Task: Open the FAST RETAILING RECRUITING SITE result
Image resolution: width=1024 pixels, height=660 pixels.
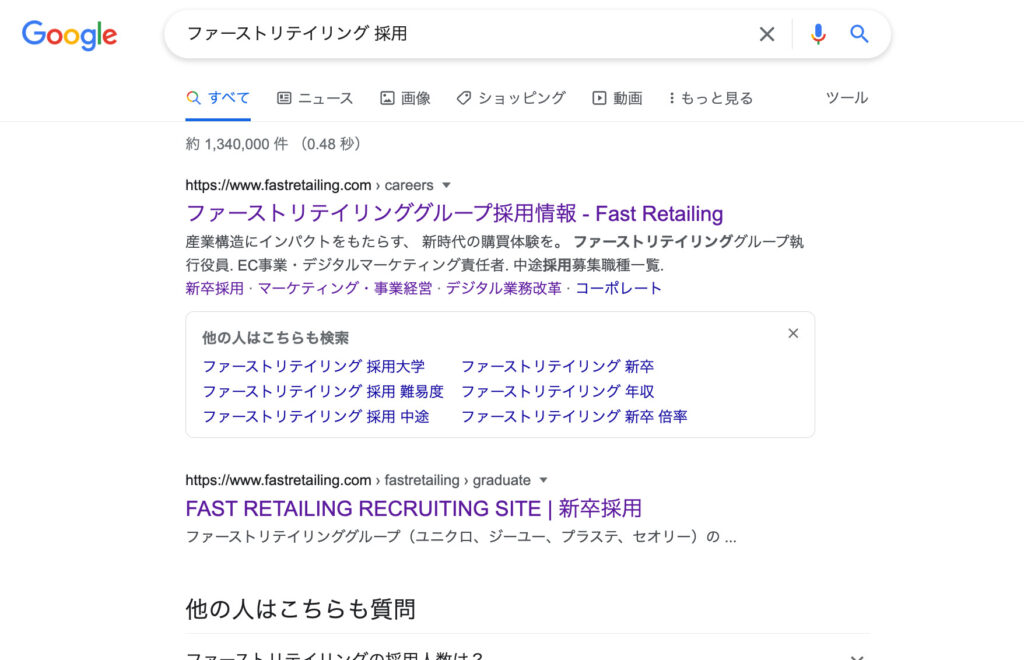Action: pyautogui.click(x=413, y=509)
